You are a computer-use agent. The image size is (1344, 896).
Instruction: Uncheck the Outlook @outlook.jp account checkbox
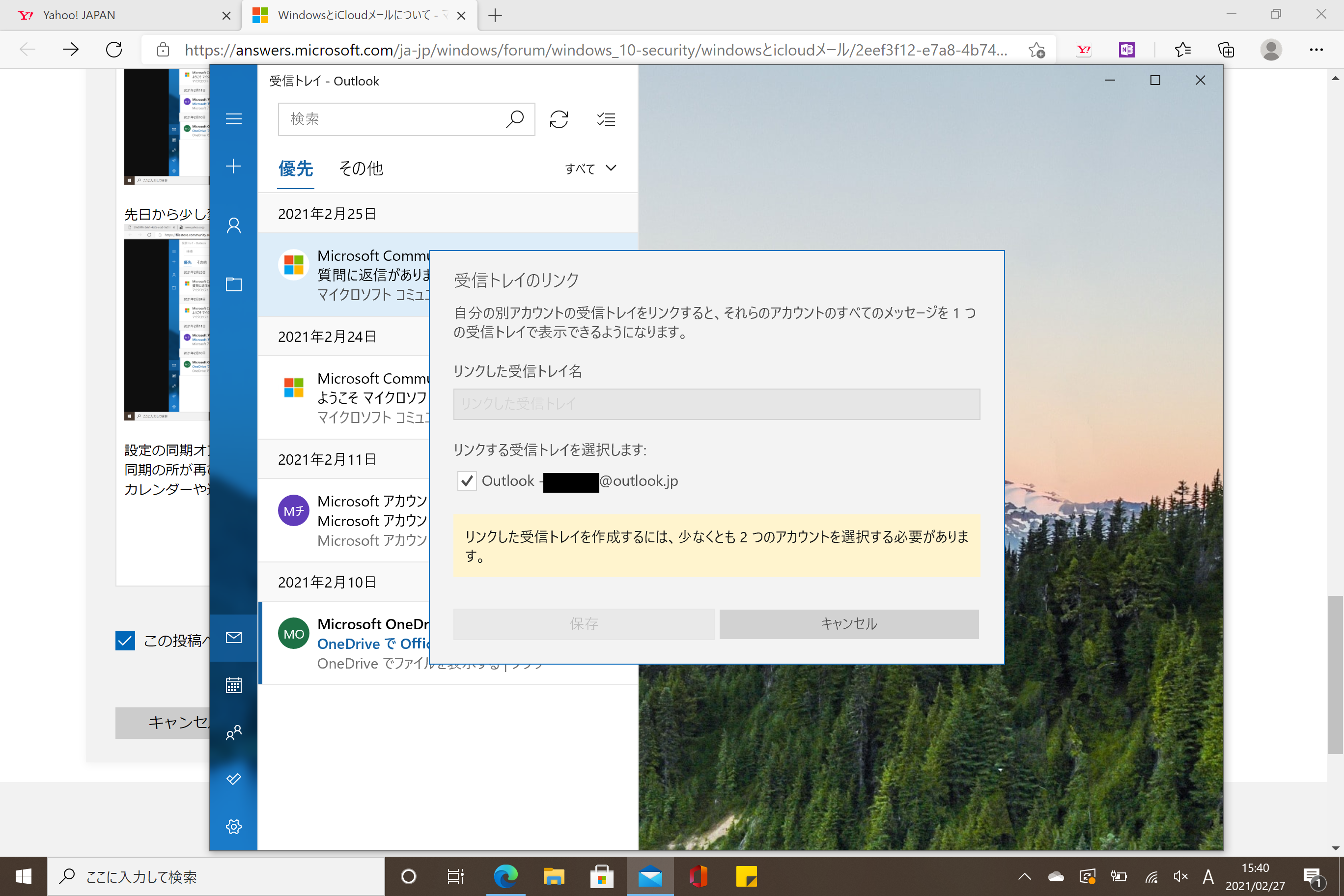(467, 481)
